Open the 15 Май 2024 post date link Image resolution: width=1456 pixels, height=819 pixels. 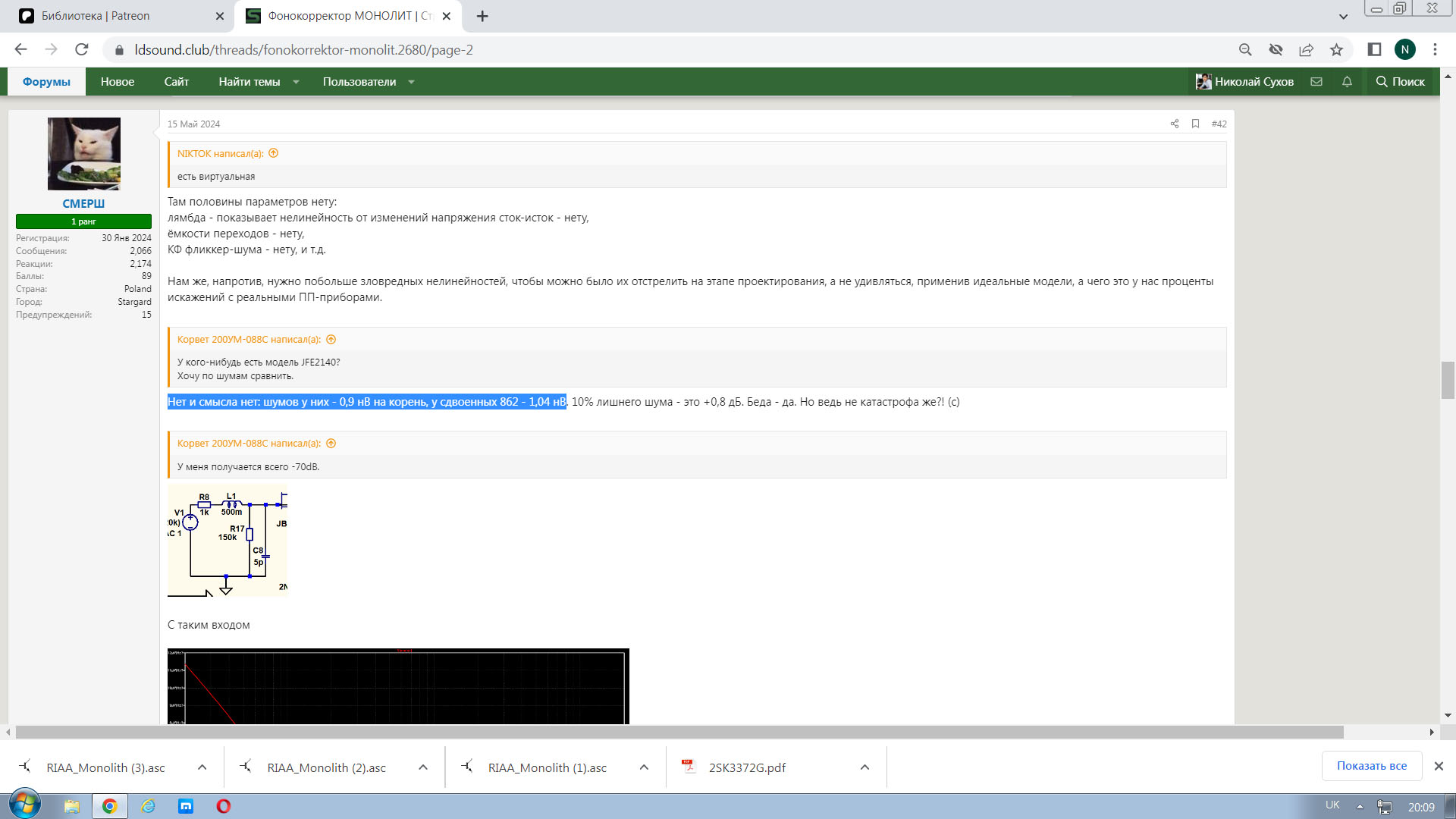(193, 124)
